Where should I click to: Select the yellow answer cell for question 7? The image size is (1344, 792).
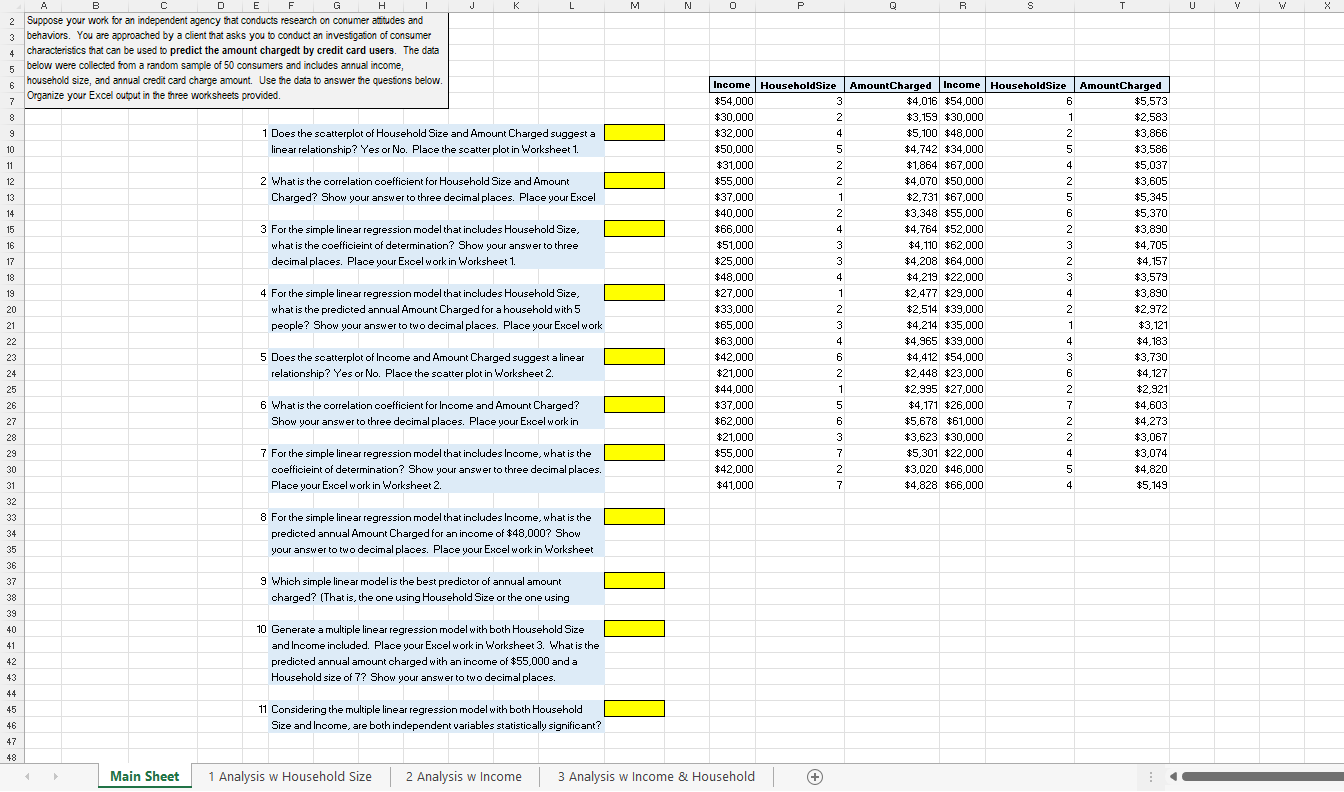635,453
